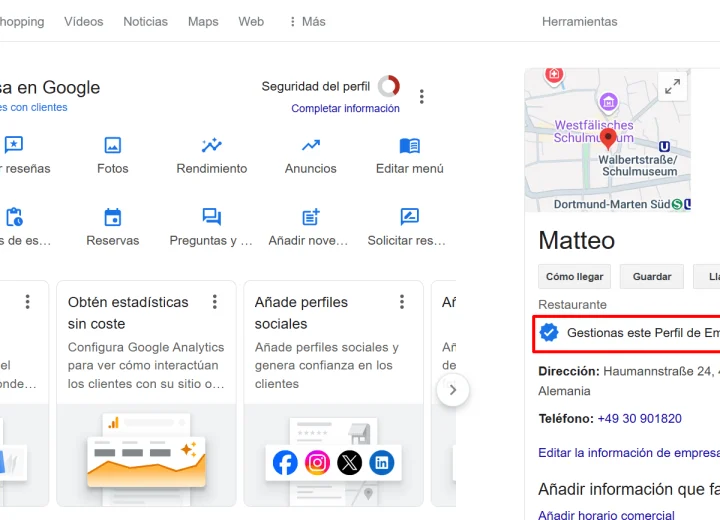Switch to the Shopping tab
This screenshot has width=720, height=520.
click(22, 22)
